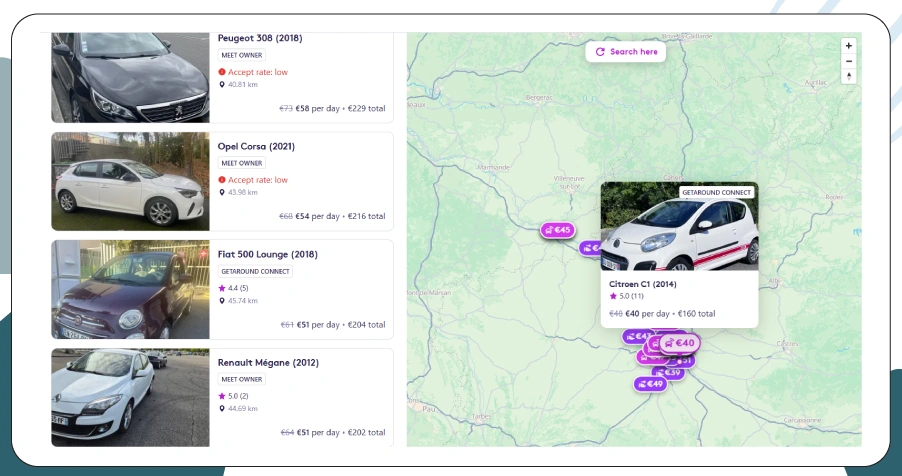Open the Peugeot 308 (2018) listing title

[x=260, y=38]
